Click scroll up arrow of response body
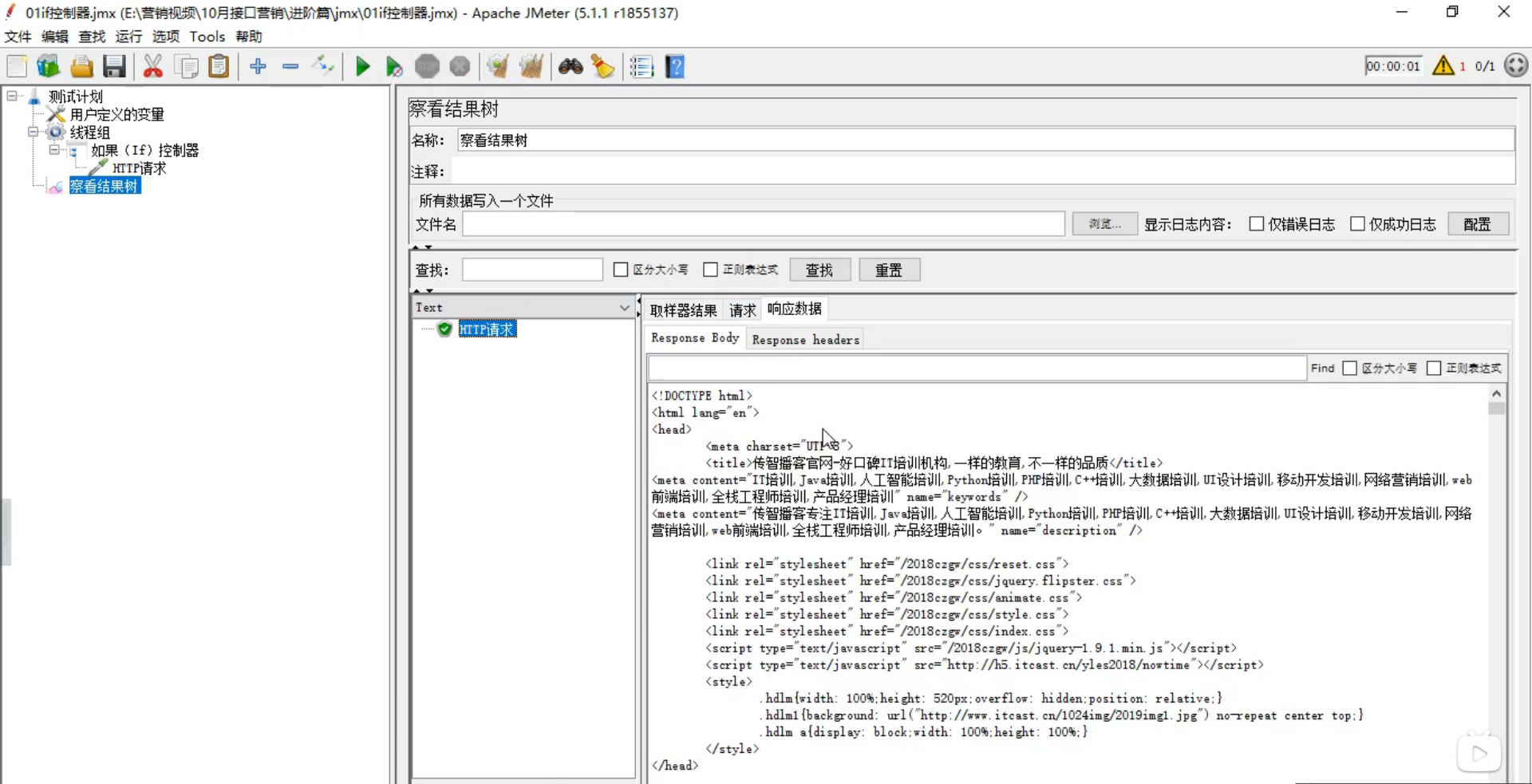This screenshot has width=1532, height=784. point(1496,393)
